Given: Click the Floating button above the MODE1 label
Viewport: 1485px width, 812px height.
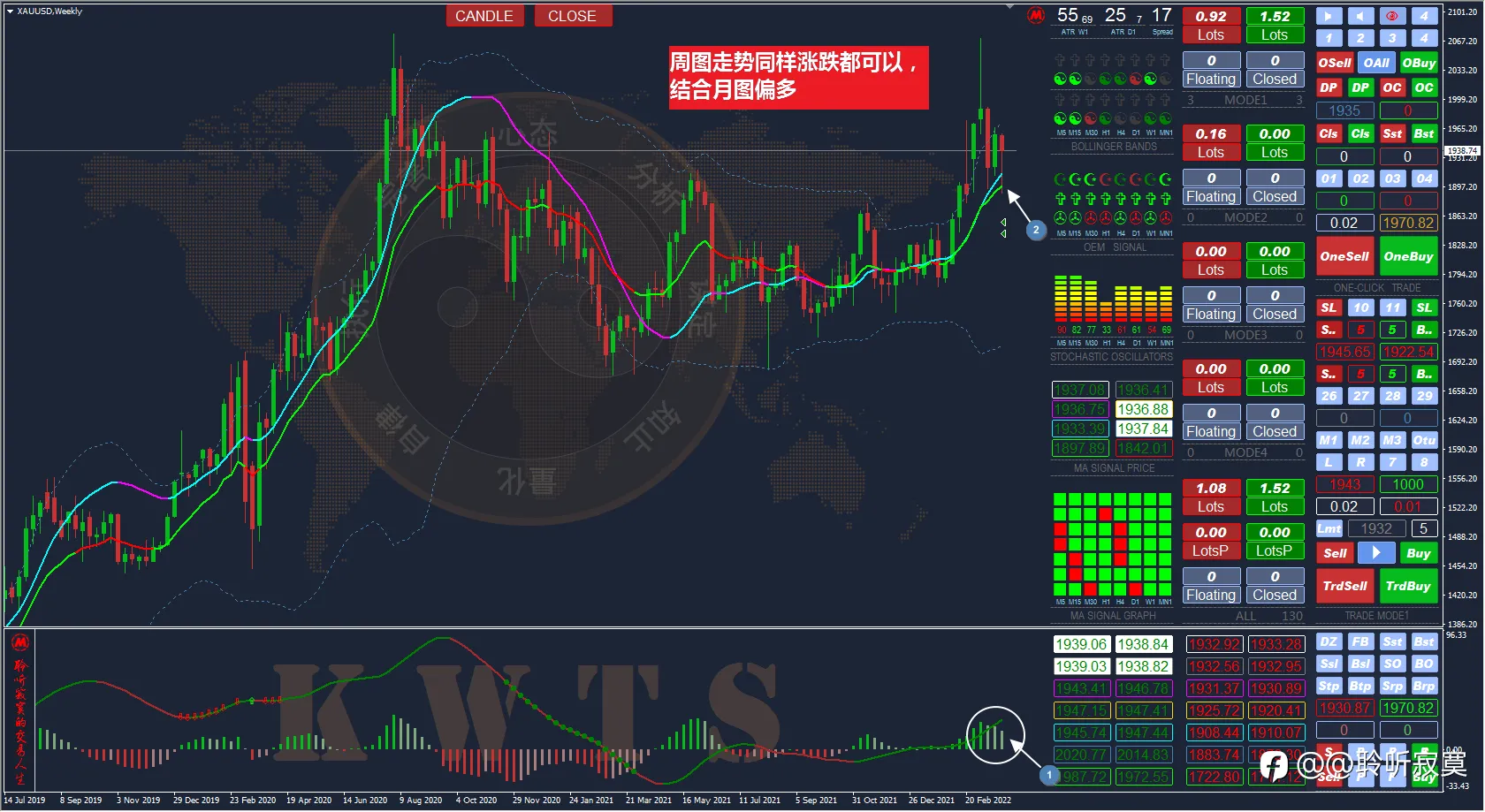Looking at the screenshot, I should click(1211, 79).
